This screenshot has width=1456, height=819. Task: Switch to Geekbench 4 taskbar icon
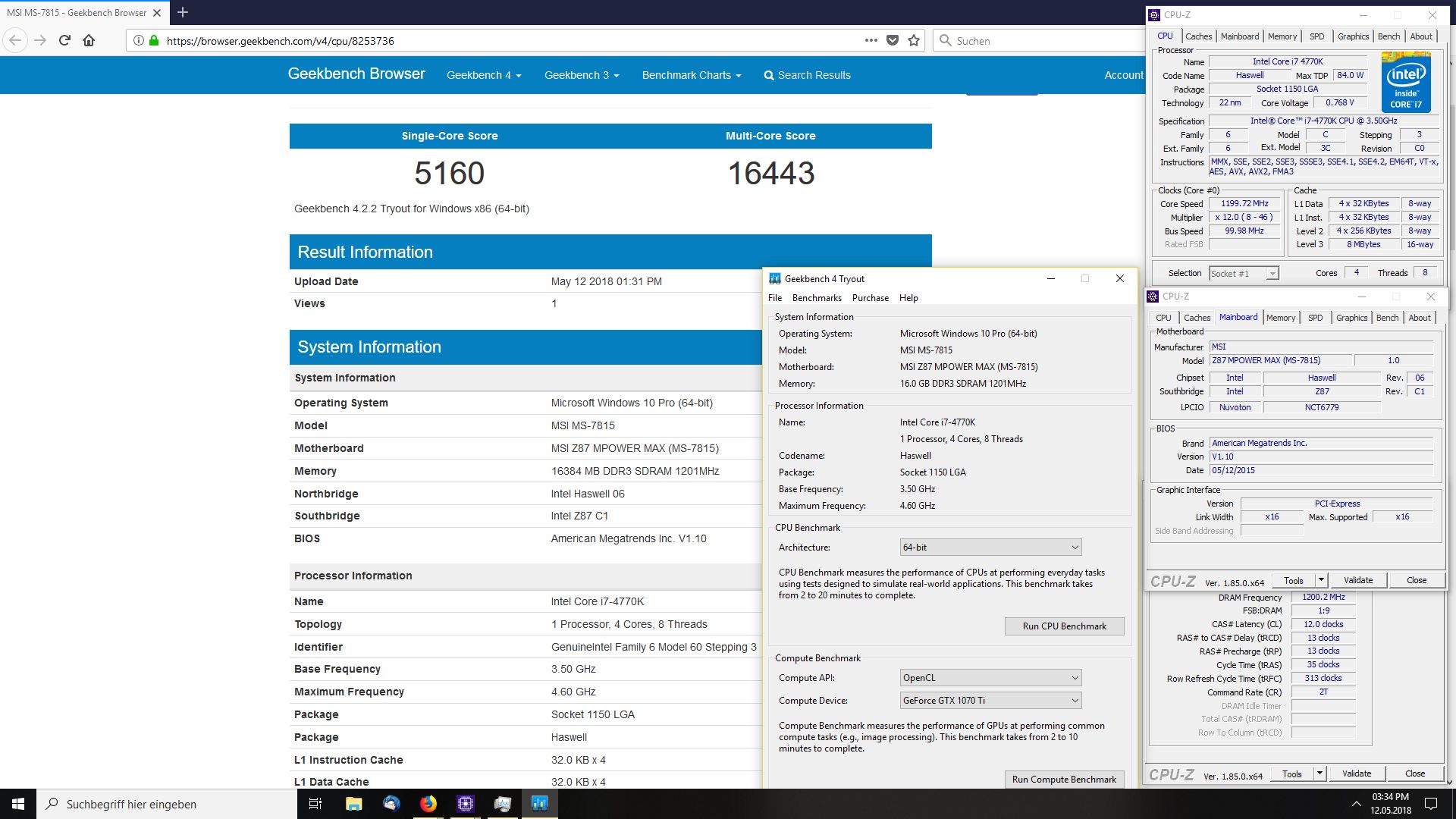click(539, 804)
